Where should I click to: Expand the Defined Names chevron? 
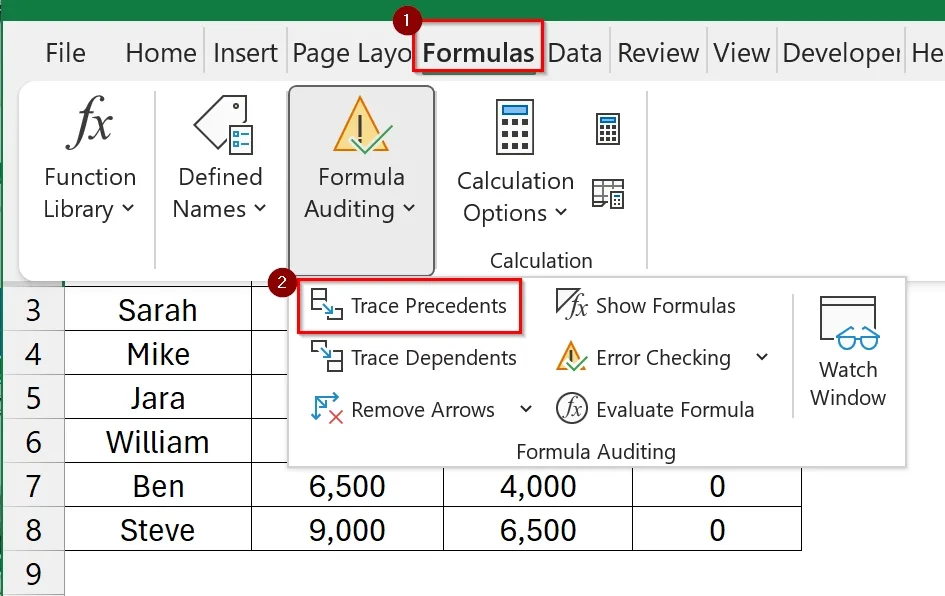260,209
